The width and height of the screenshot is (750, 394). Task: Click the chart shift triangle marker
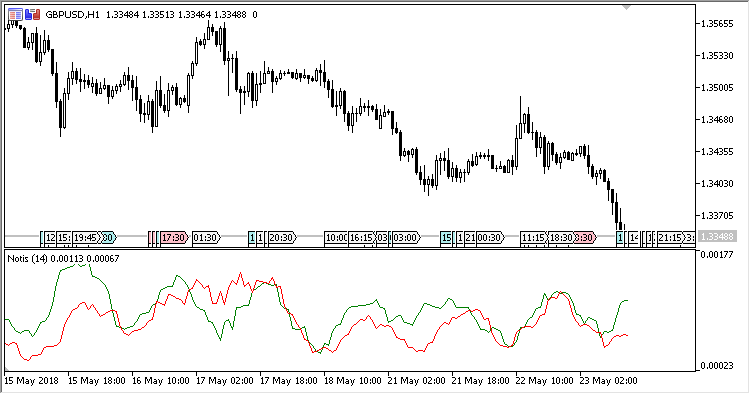coord(626,7)
